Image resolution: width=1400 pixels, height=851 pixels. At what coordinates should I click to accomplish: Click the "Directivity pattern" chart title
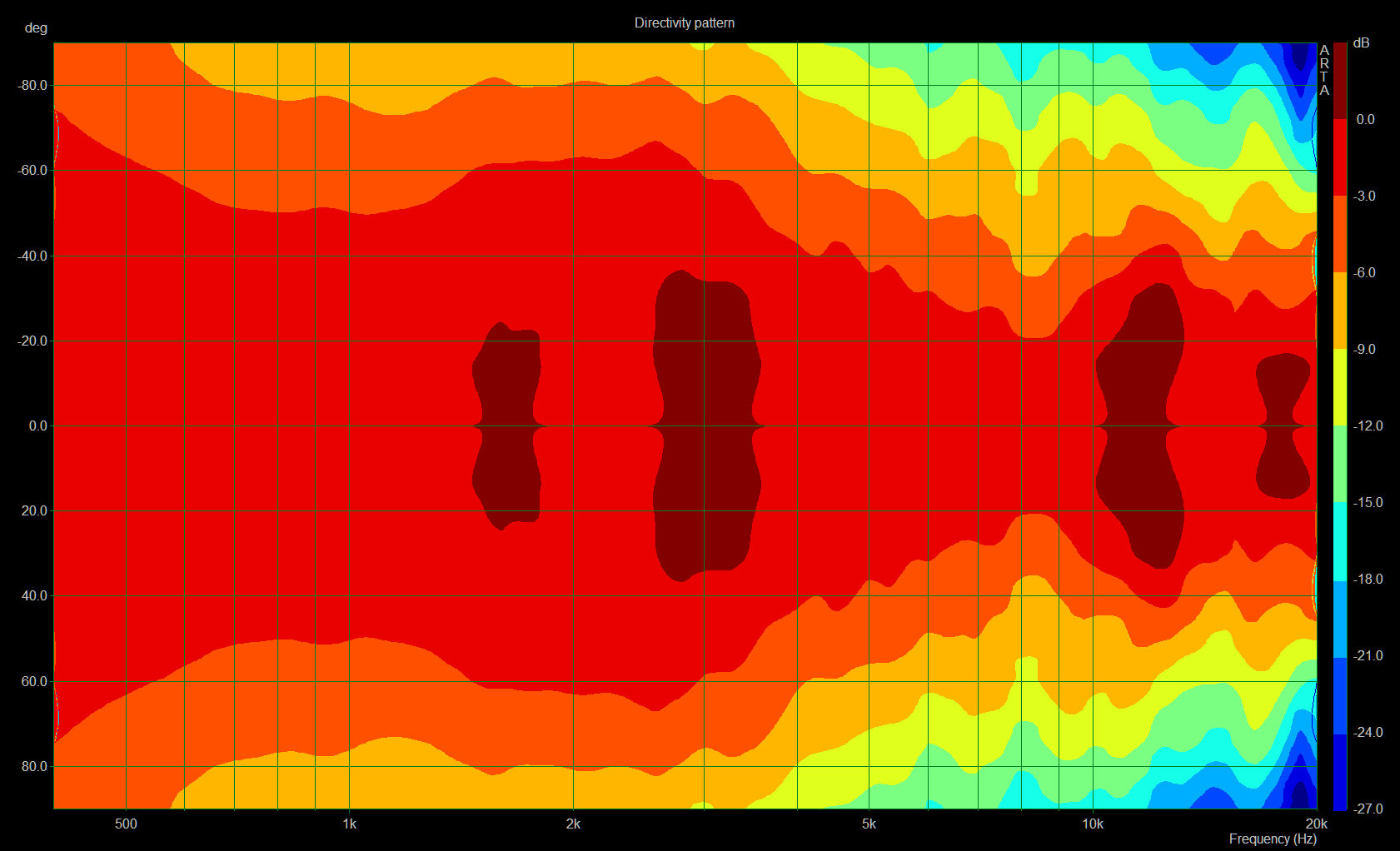(684, 22)
